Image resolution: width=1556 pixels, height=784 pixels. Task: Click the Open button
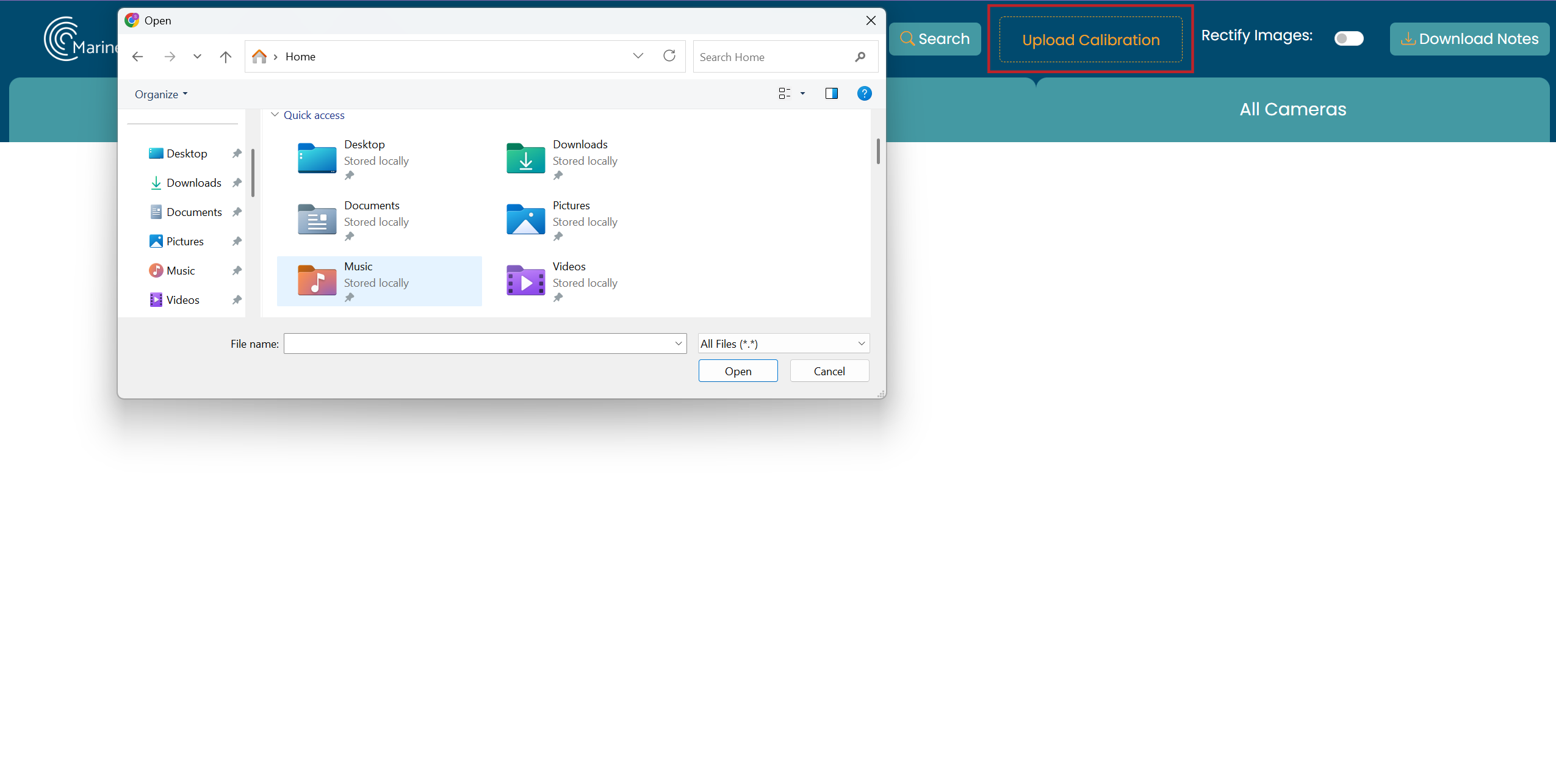(x=738, y=371)
